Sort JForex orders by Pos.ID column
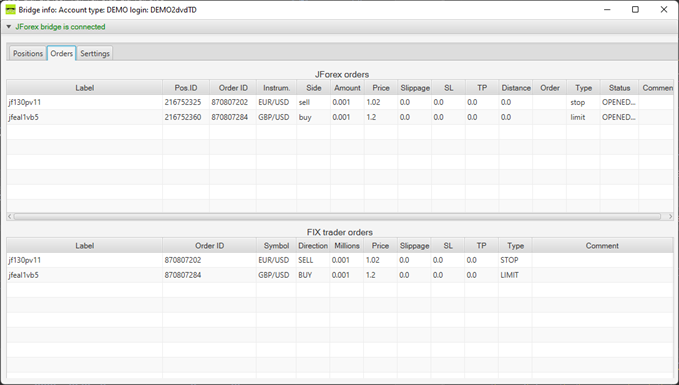679x385 pixels. (x=186, y=88)
